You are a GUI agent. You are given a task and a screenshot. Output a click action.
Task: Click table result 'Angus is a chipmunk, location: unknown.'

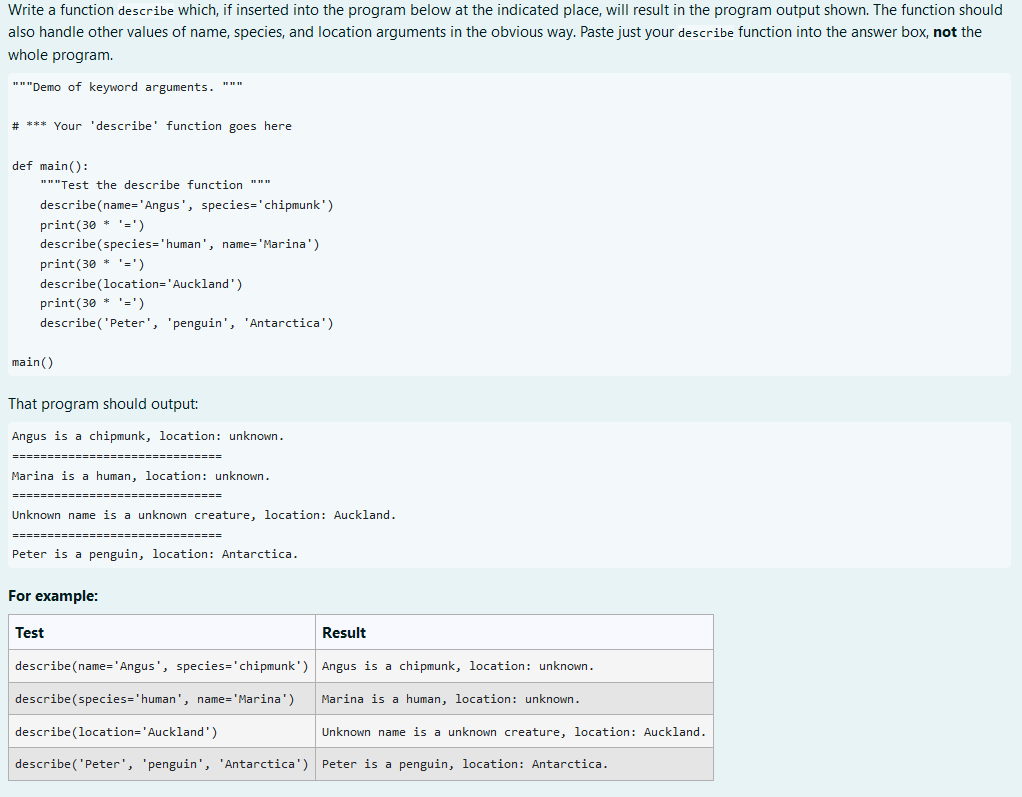[x=514, y=666]
